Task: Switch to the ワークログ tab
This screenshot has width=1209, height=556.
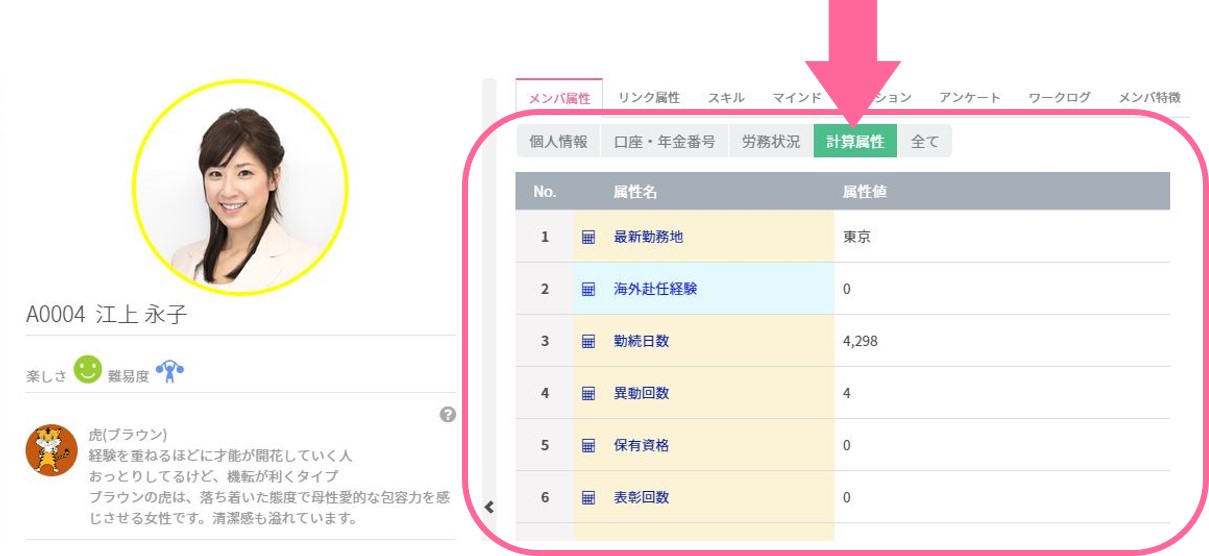Action: coord(1059,97)
